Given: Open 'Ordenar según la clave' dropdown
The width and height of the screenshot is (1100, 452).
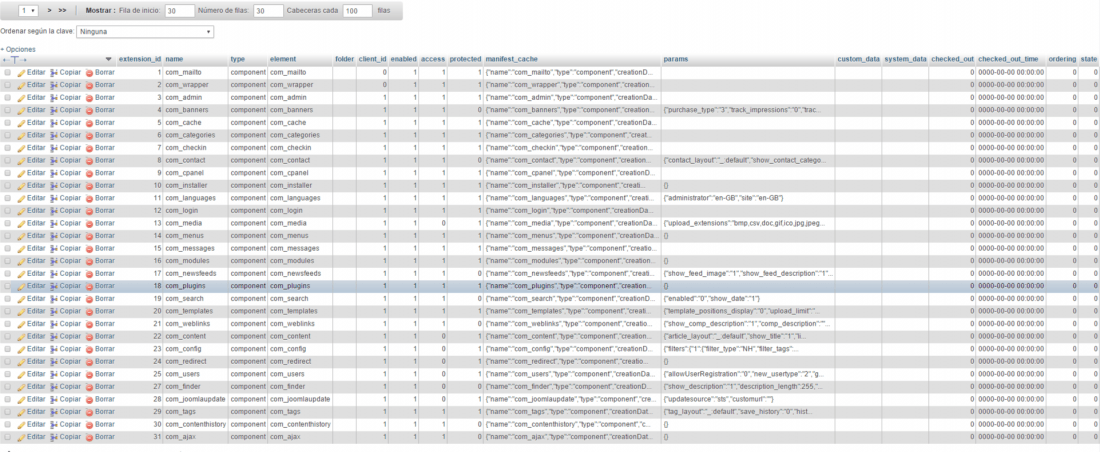Looking at the screenshot, I should coord(145,32).
